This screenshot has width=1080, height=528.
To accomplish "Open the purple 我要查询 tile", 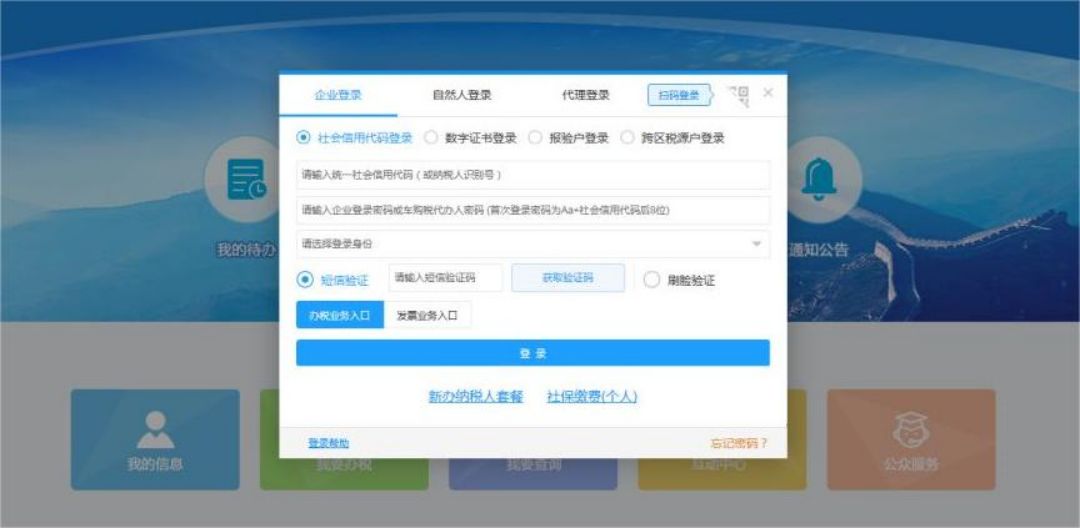I will (533, 475).
